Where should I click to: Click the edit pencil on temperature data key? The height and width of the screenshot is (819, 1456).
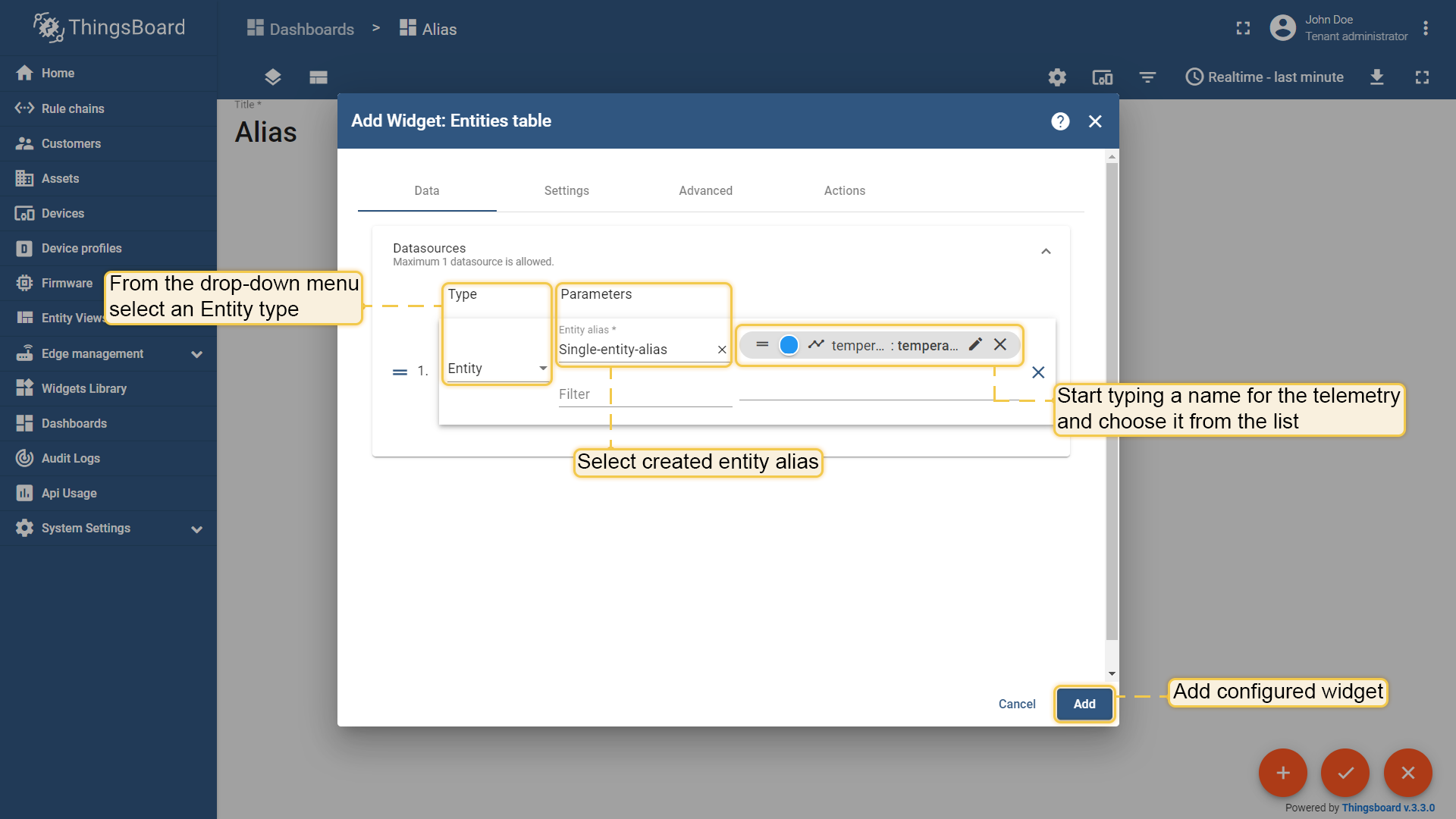[x=975, y=344]
